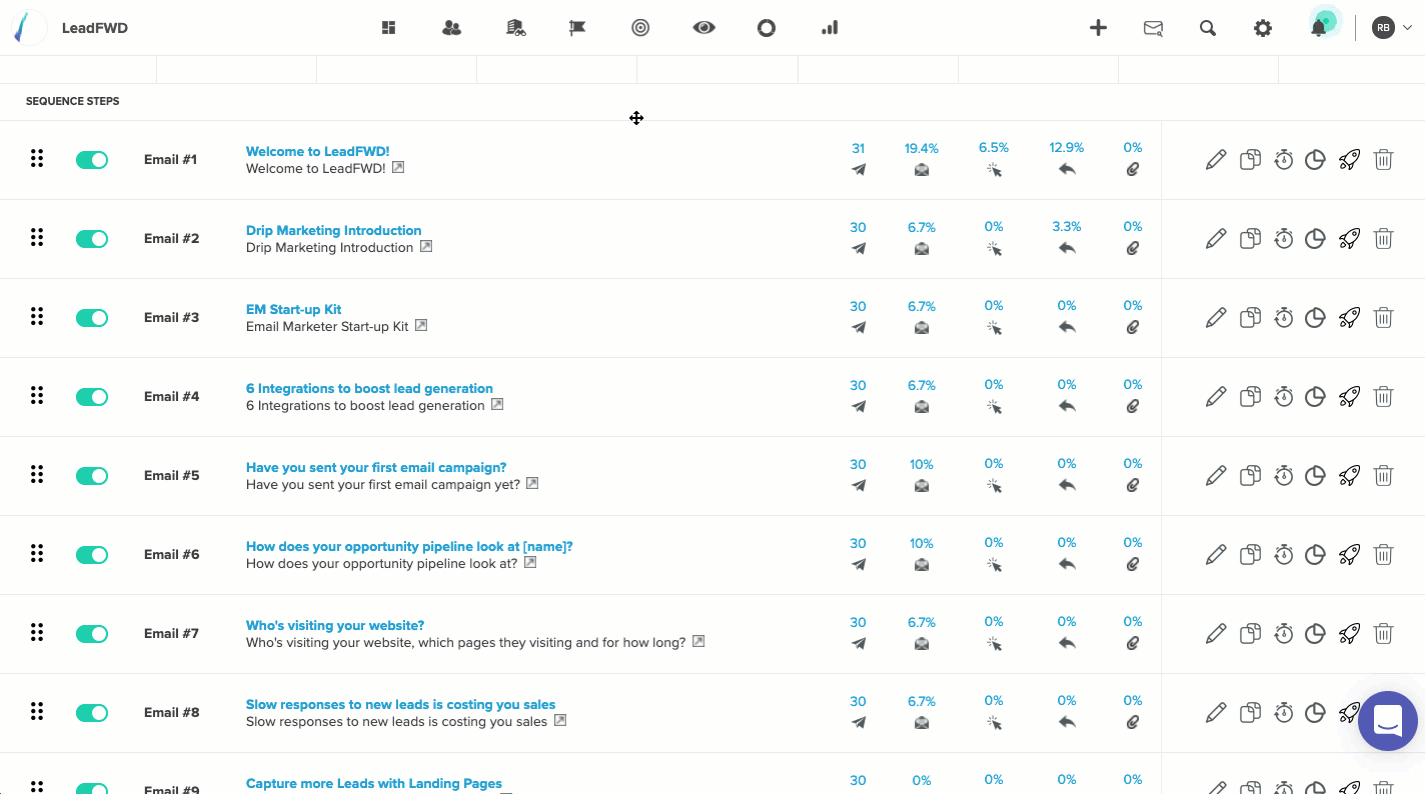Open the RB user account dropdown

1392,28
